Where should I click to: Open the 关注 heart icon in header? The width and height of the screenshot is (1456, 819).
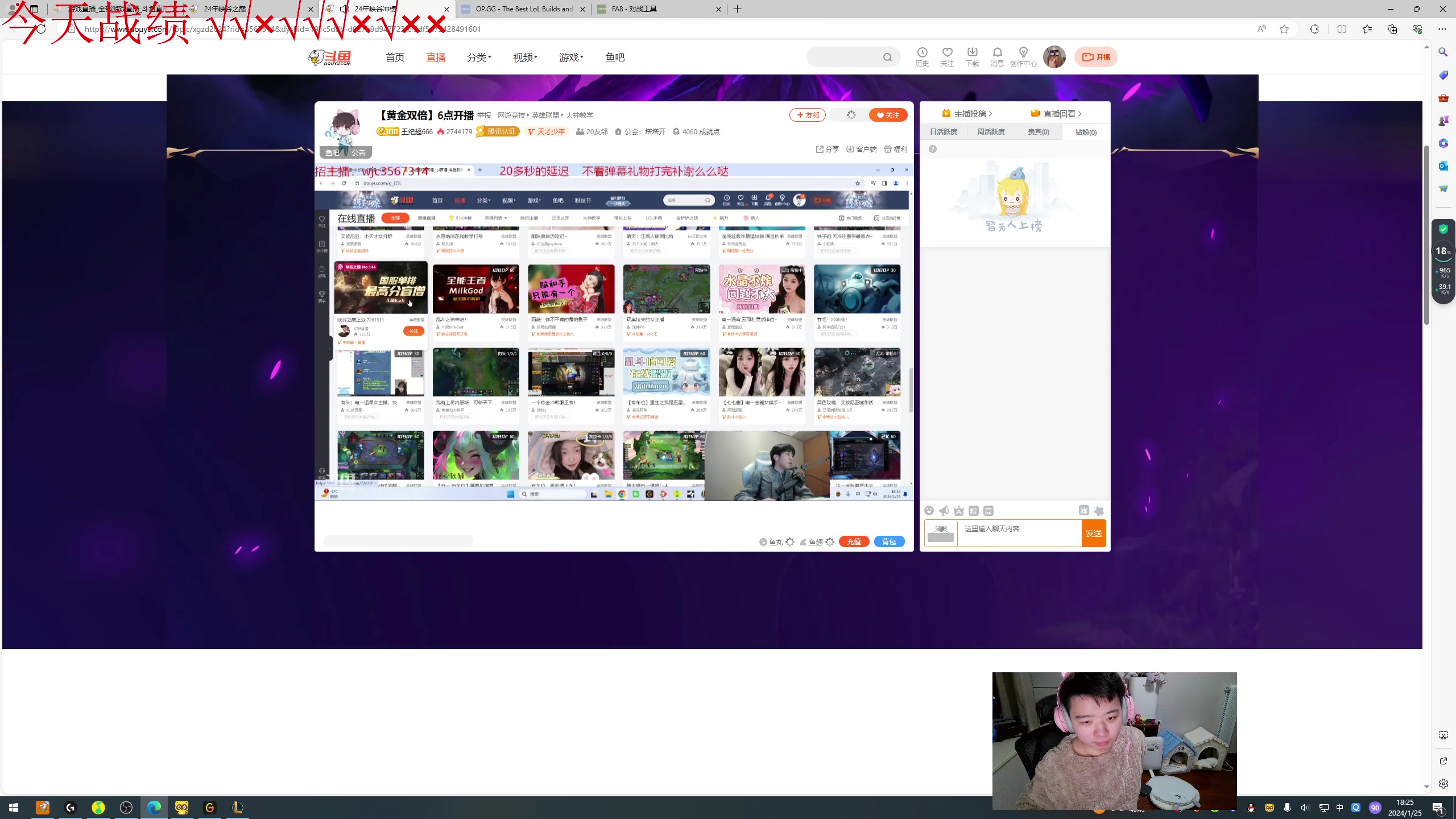click(947, 56)
